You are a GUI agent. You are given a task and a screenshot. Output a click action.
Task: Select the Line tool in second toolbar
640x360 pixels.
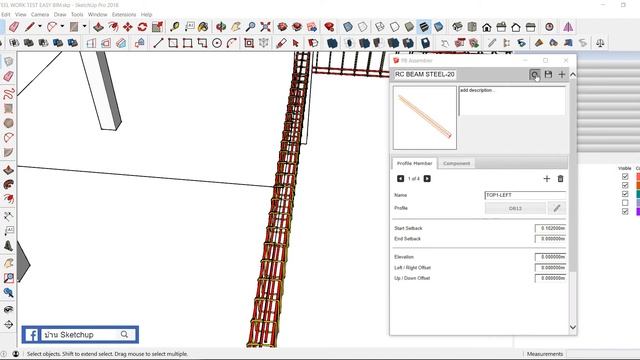point(158,43)
